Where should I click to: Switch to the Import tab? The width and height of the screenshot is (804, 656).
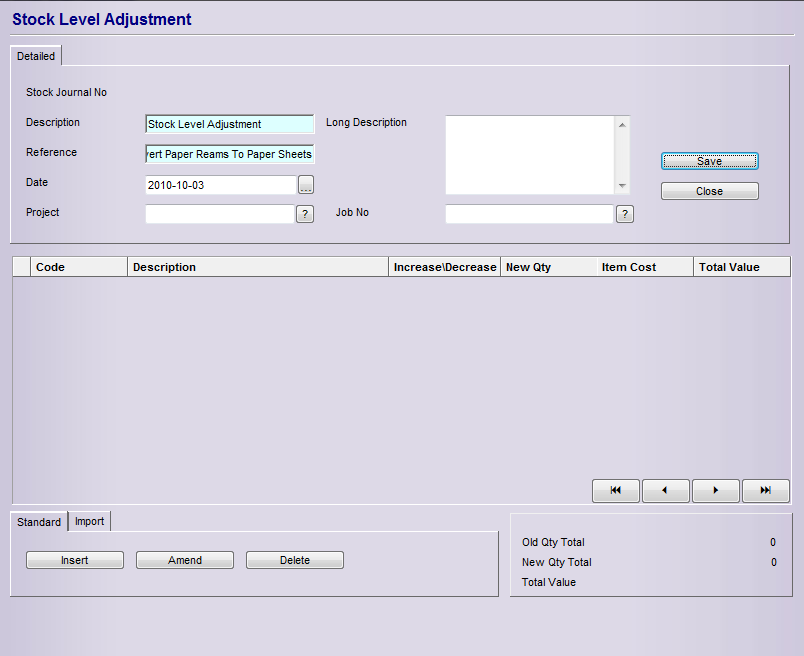90,521
